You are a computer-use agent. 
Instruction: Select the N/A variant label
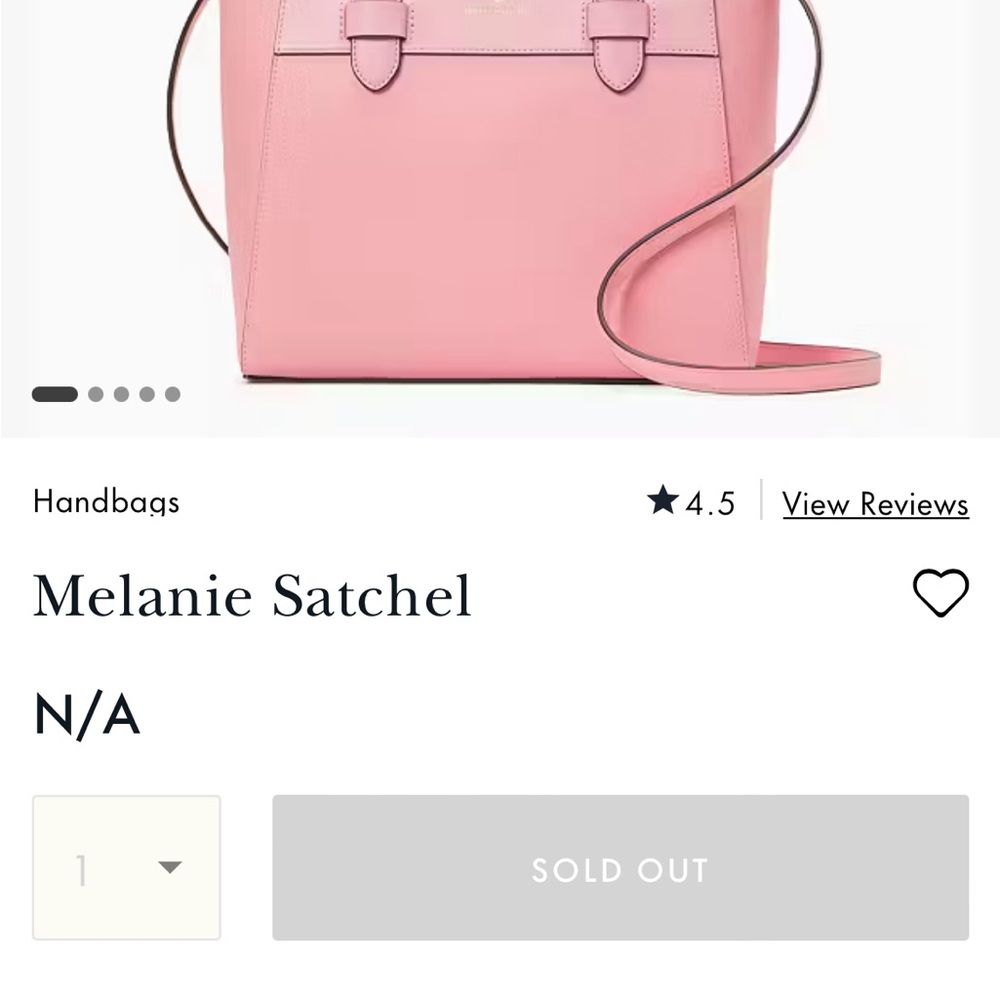86,714
